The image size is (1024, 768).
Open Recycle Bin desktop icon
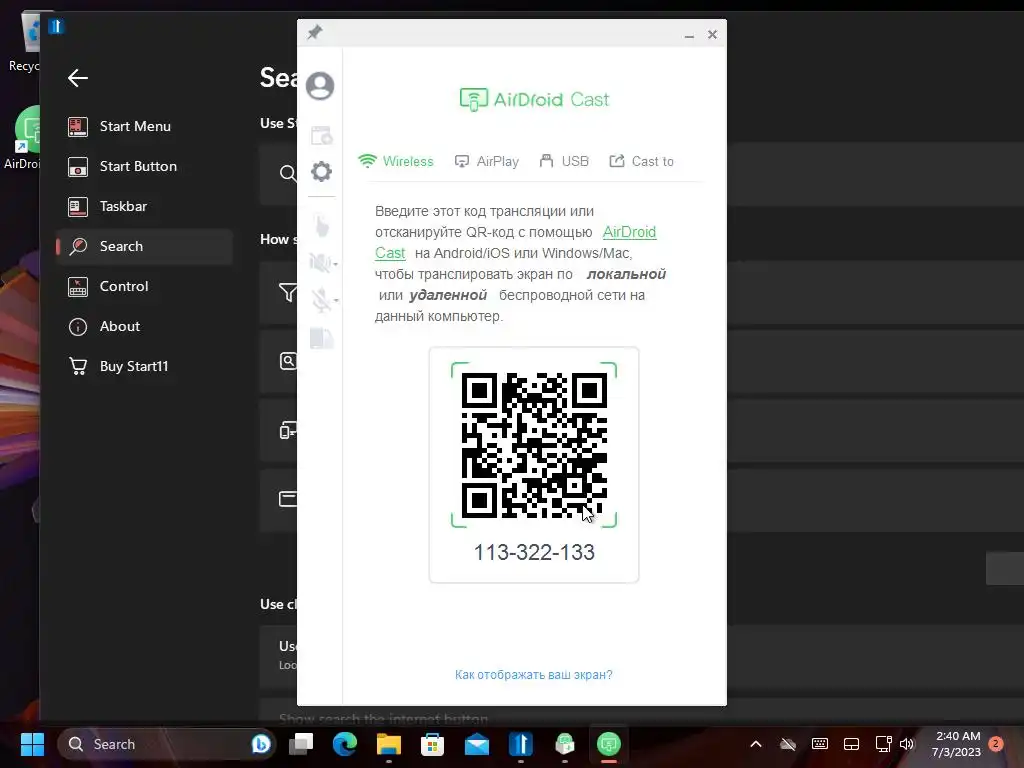26,40
